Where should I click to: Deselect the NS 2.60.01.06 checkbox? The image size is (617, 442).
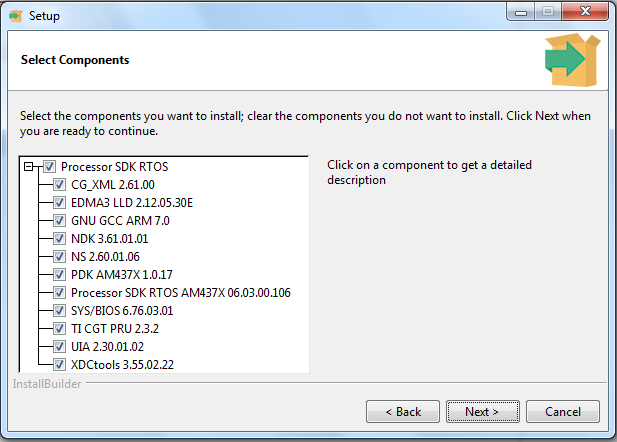click(x=59, y=257)
